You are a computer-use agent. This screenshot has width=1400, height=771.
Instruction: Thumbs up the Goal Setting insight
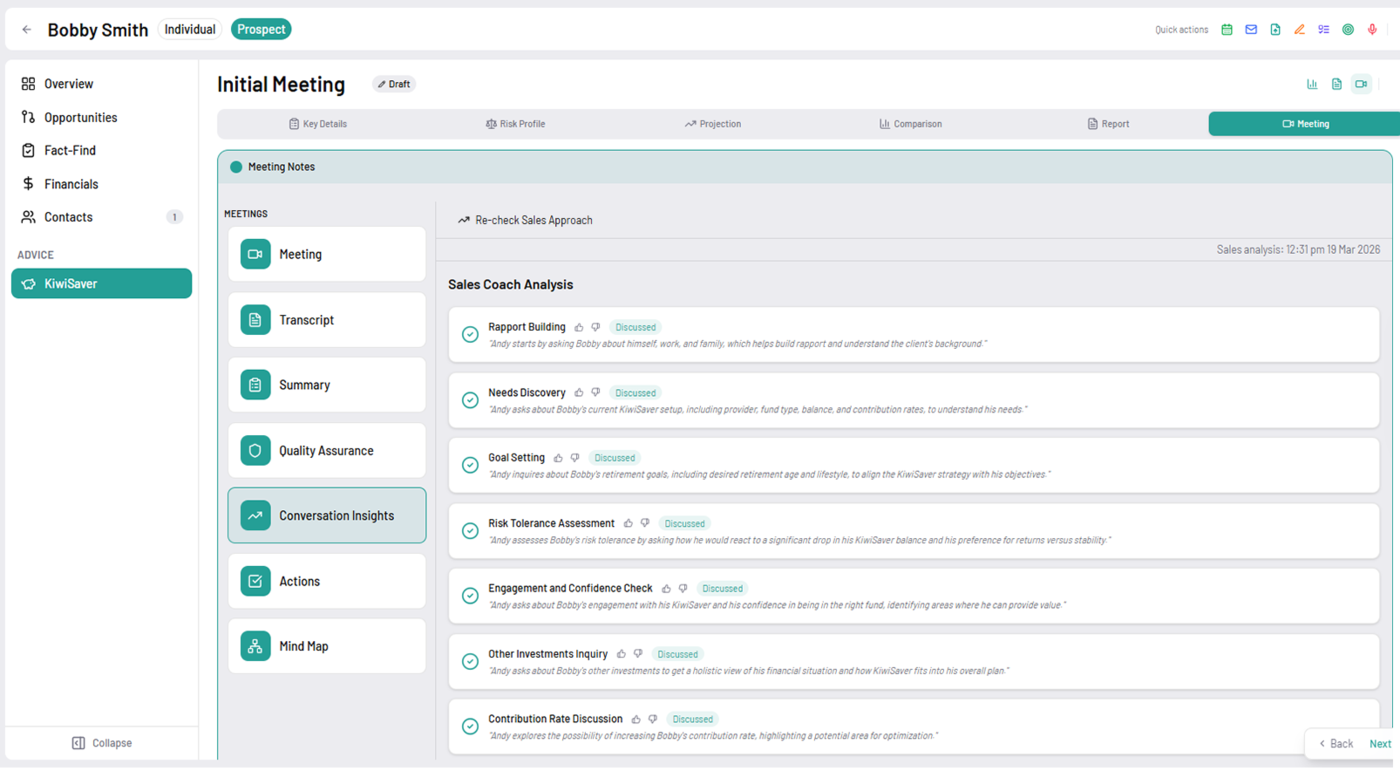[x=556, y=457]
